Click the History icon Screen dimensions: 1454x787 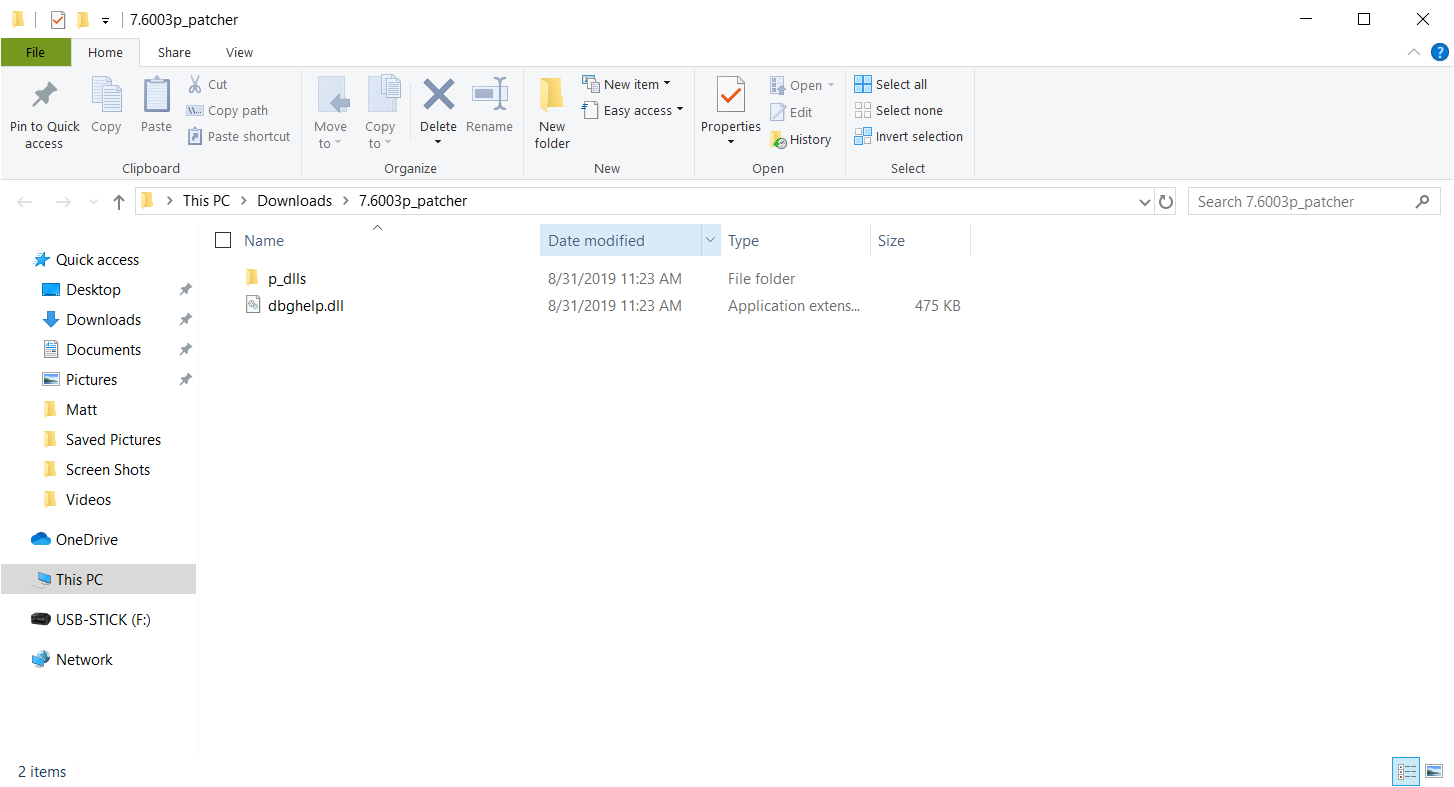coord(779,140)
